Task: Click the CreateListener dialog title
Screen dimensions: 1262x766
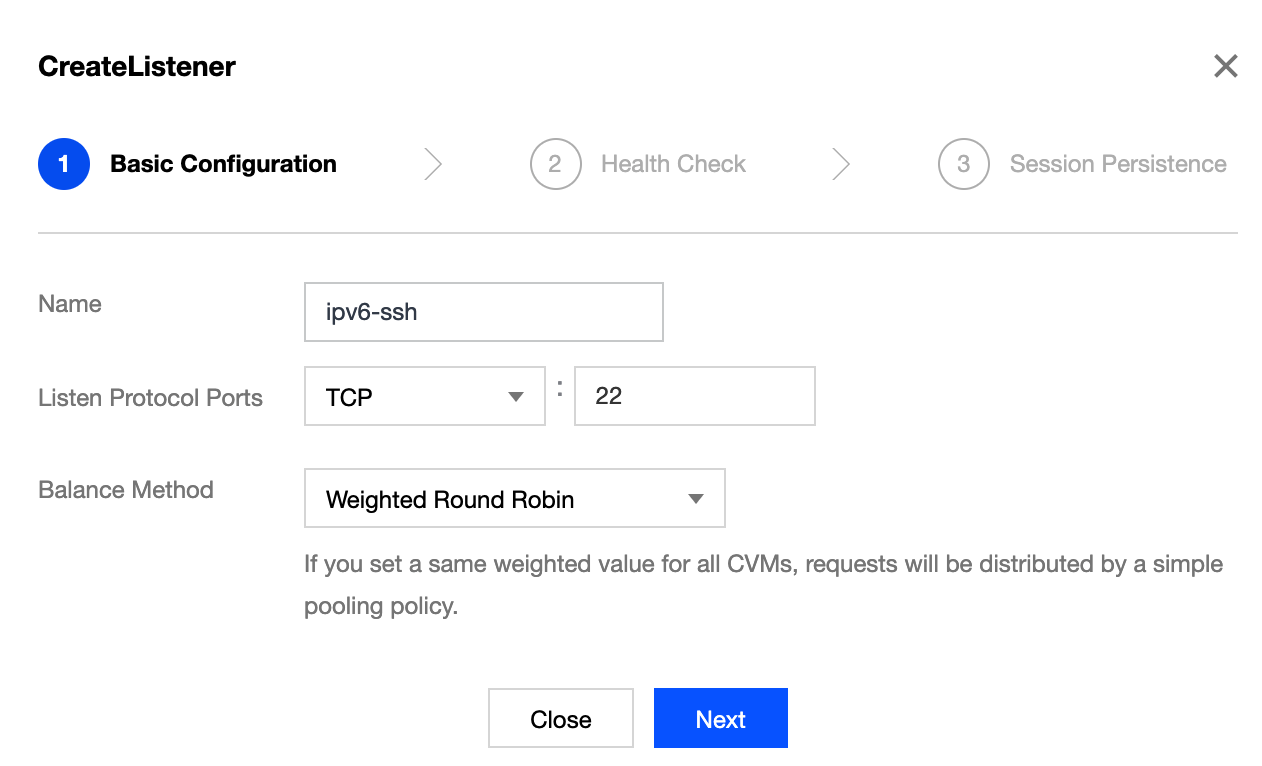Action: coord(137,67)
